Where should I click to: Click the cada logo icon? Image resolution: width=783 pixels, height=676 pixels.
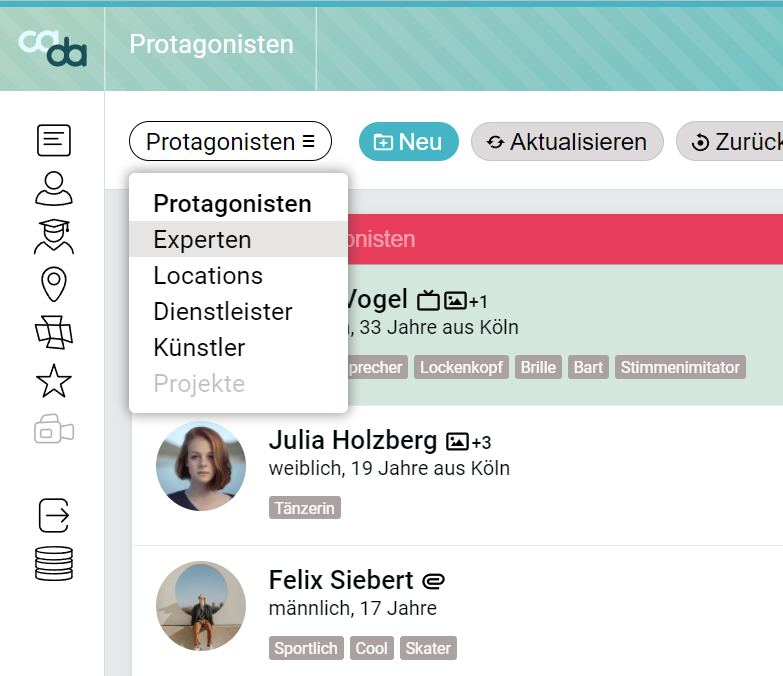(x=52, y=47)
